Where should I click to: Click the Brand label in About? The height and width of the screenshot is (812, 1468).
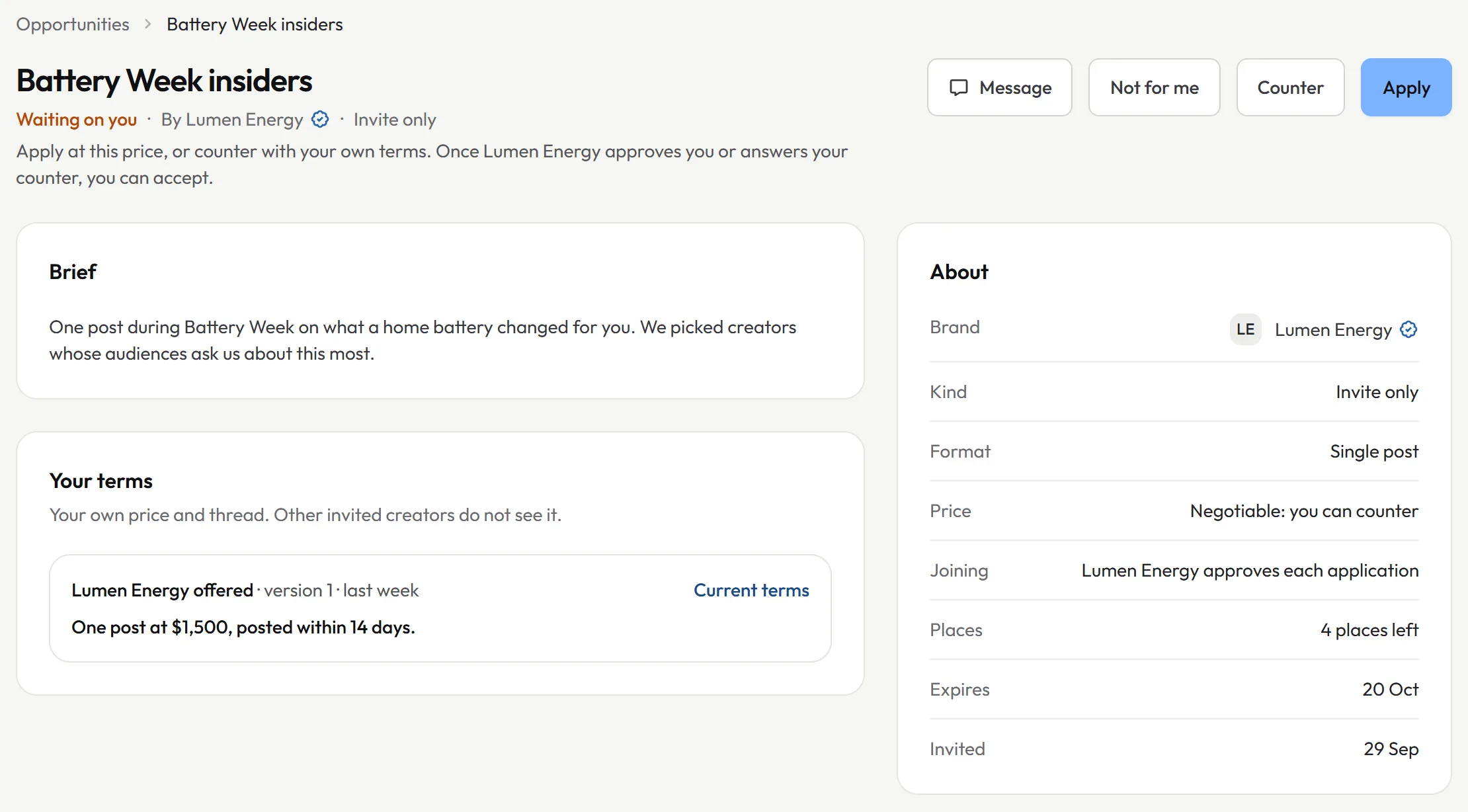(x=954, y=327)
